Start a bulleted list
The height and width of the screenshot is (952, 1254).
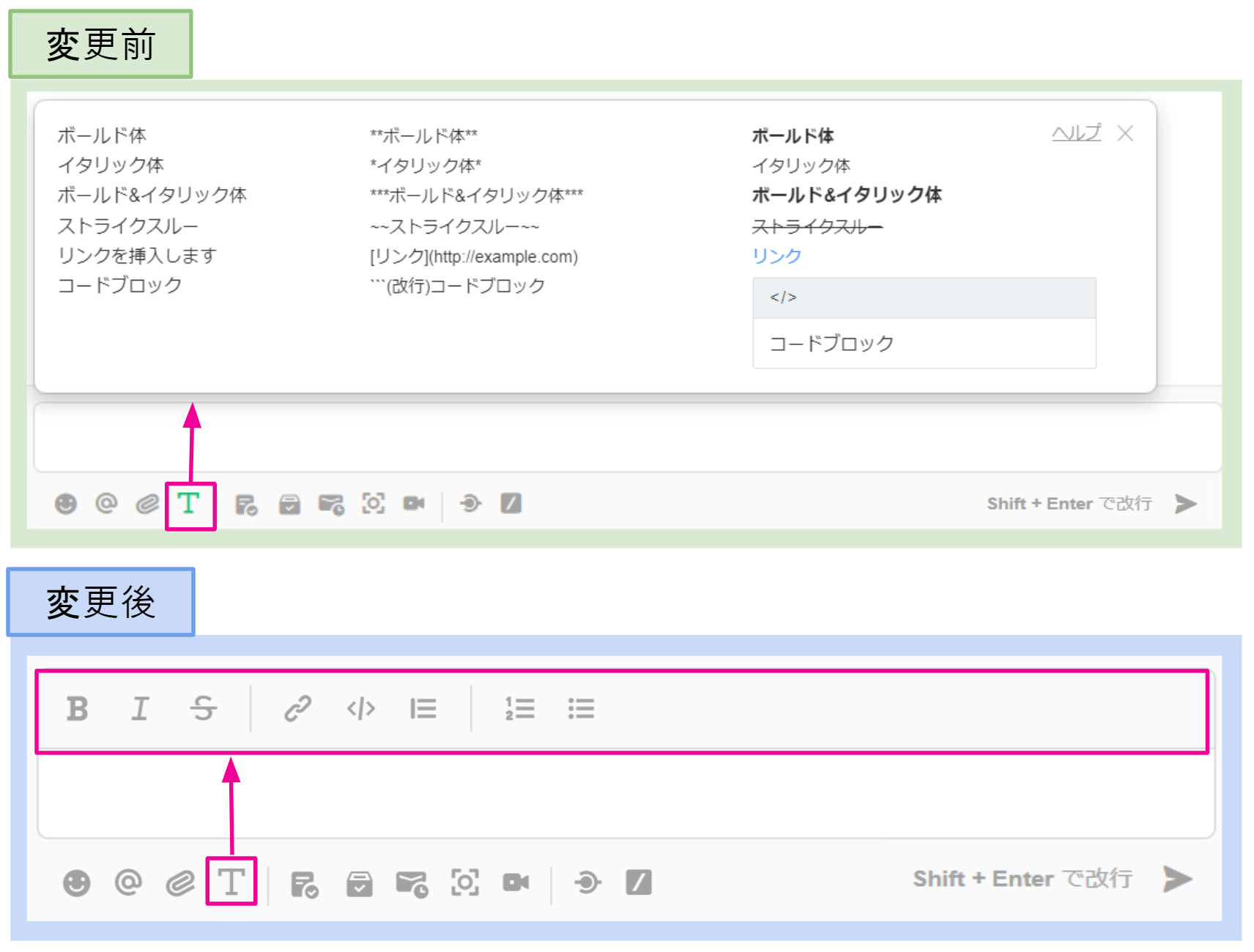(x=581, y=709)
